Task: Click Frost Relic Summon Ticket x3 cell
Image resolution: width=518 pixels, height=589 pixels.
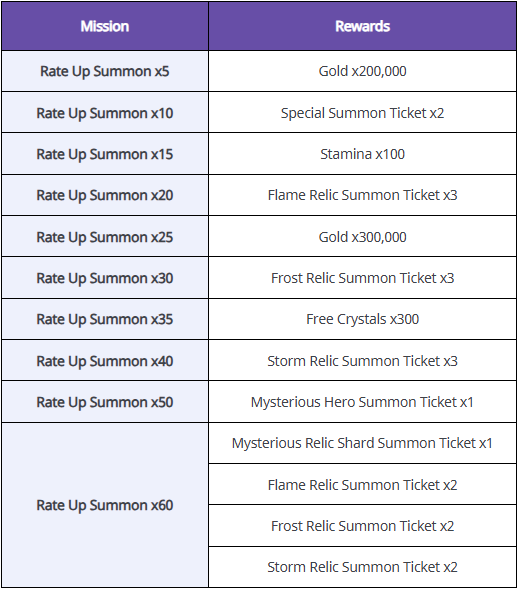Action: [x=362, y=278]
